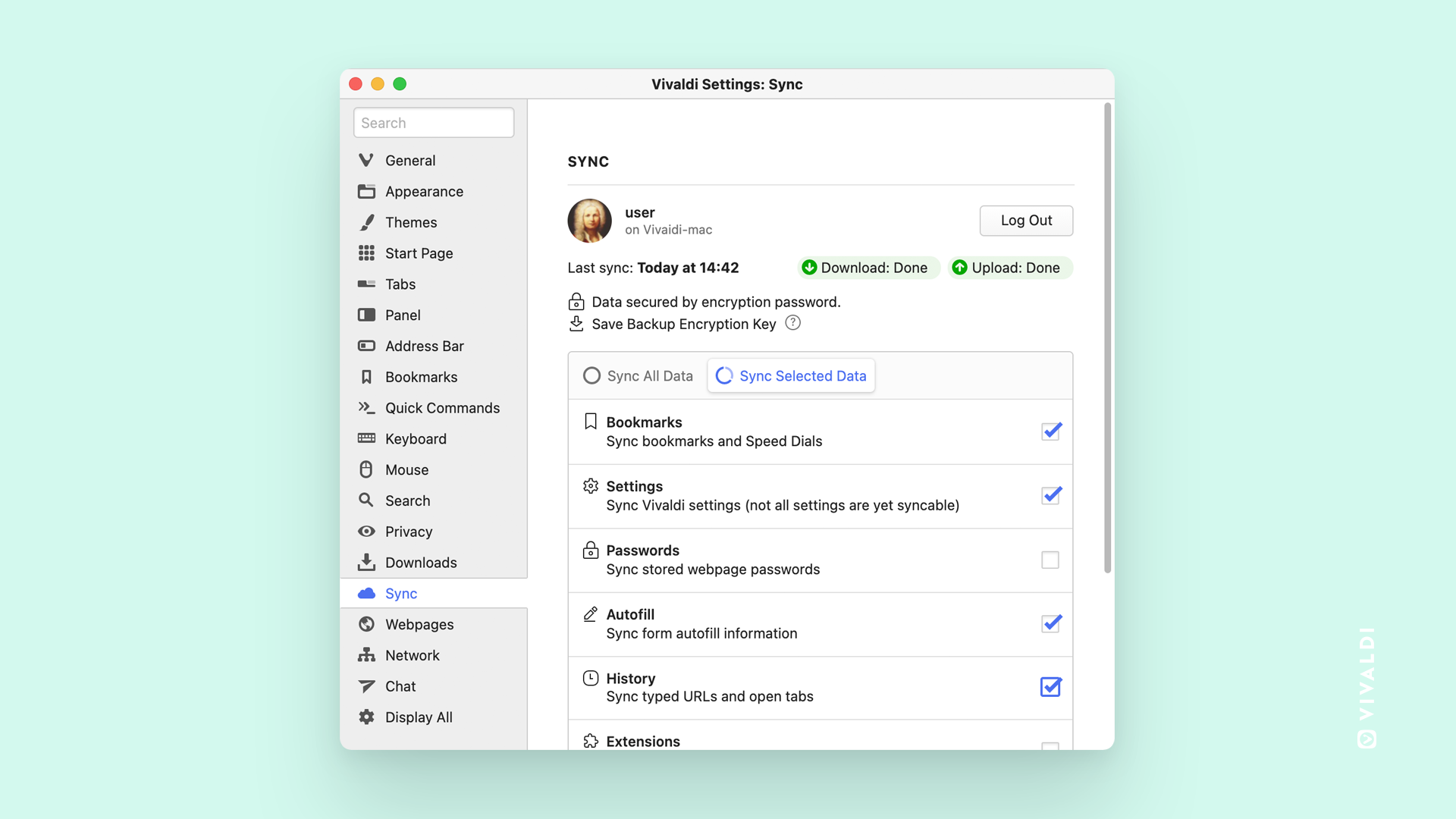
Task: Click the Themes brush icon in sidebar
Action: click(367, 222)
